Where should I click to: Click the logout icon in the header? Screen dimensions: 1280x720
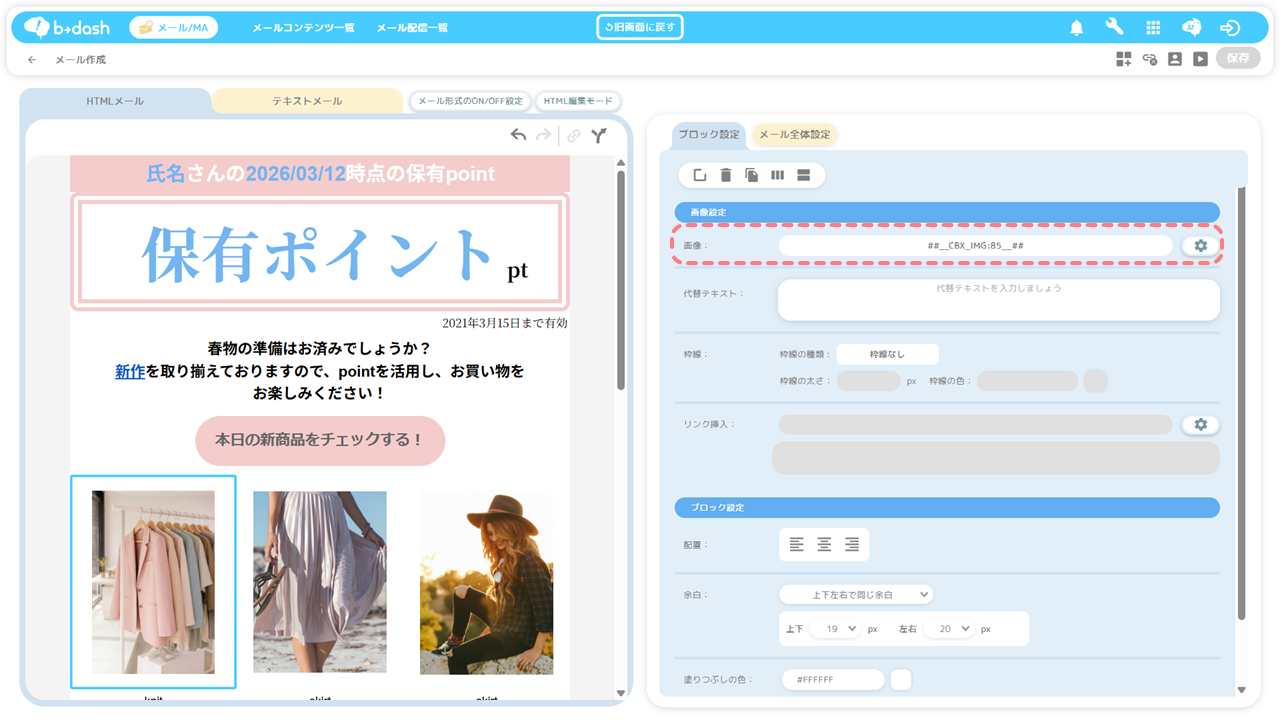[x=1230, y=28]
